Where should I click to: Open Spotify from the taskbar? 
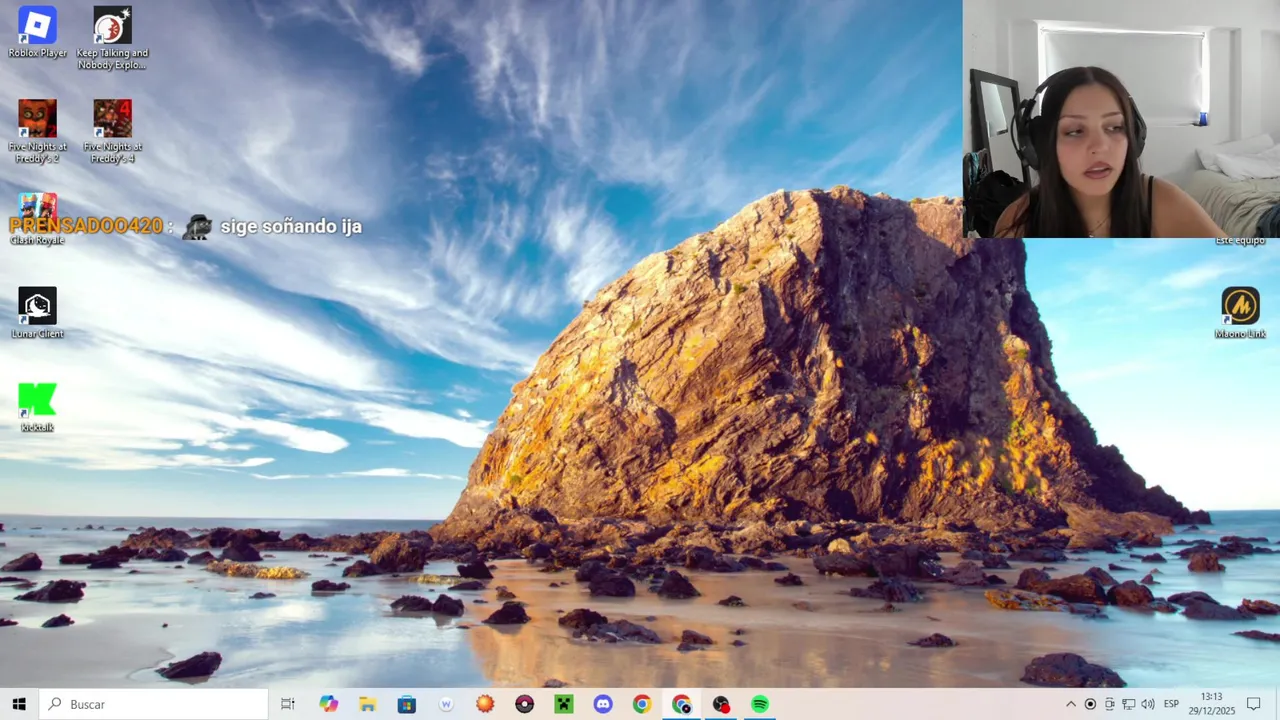pos(760,704)
